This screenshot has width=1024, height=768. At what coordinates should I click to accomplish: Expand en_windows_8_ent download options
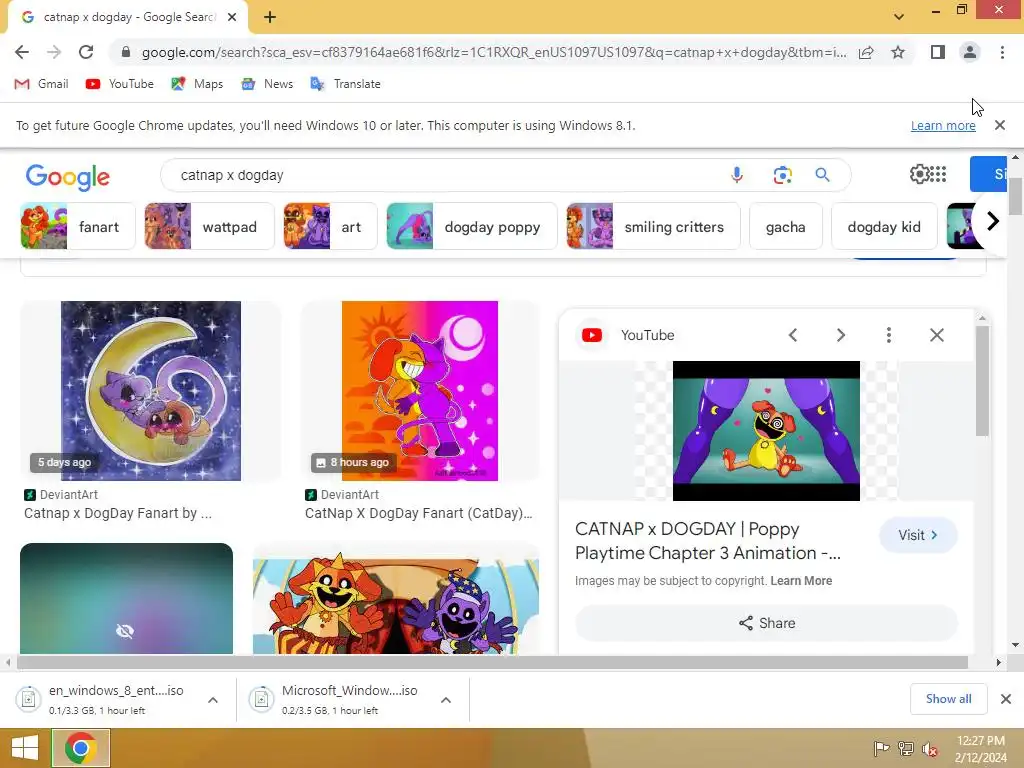pos(213,699)
